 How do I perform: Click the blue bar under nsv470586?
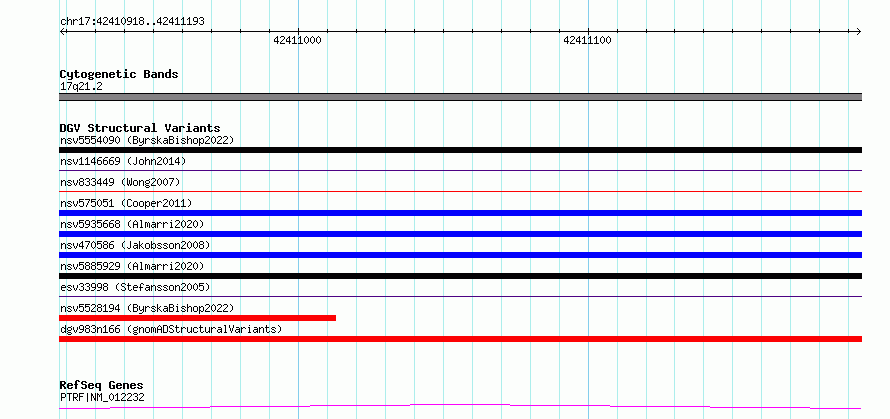(x=460, y=255)
